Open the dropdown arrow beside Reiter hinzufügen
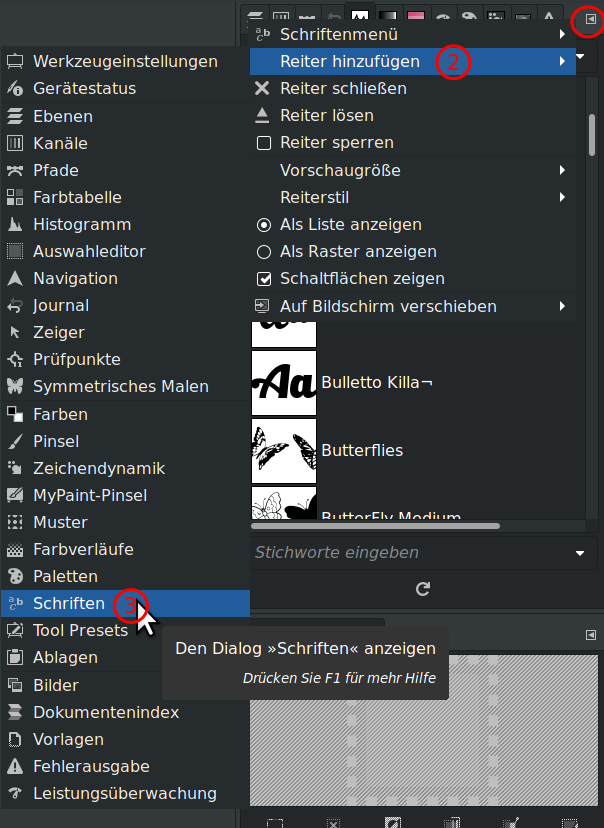The width and height of the screenshot is (604, 828). coord(582,56)
